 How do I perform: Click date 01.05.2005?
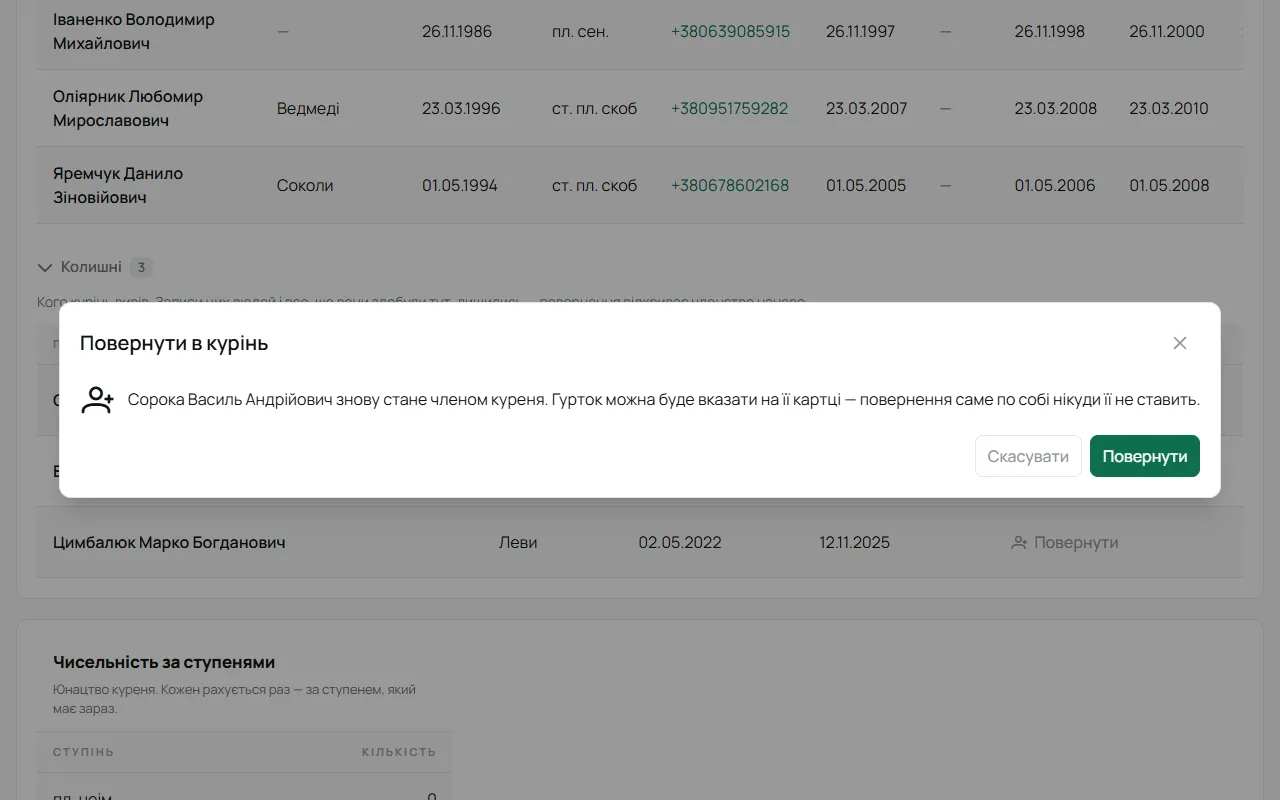tap(866, 185)
